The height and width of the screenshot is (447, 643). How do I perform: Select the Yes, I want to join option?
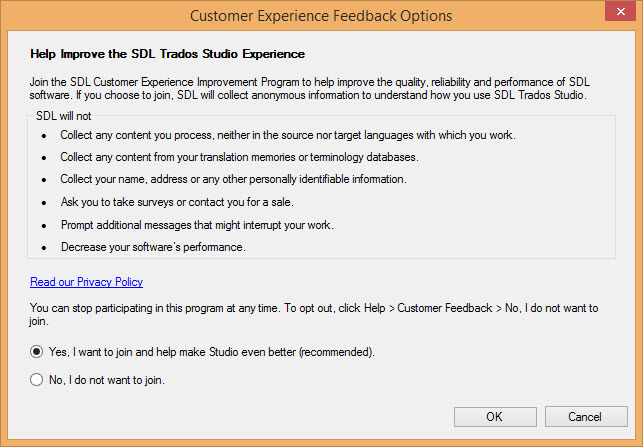37,352
